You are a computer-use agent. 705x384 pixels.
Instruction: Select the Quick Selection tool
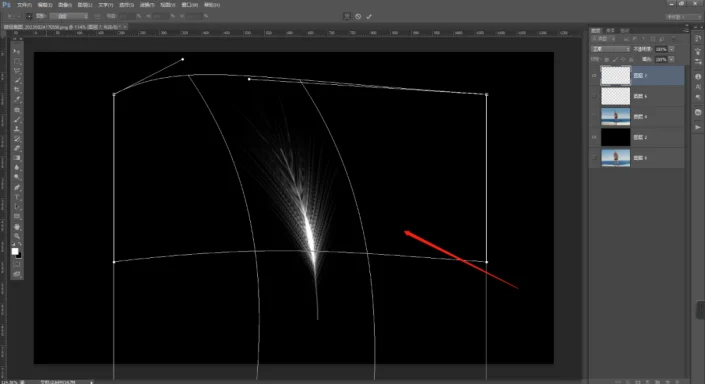pos(17,80)
